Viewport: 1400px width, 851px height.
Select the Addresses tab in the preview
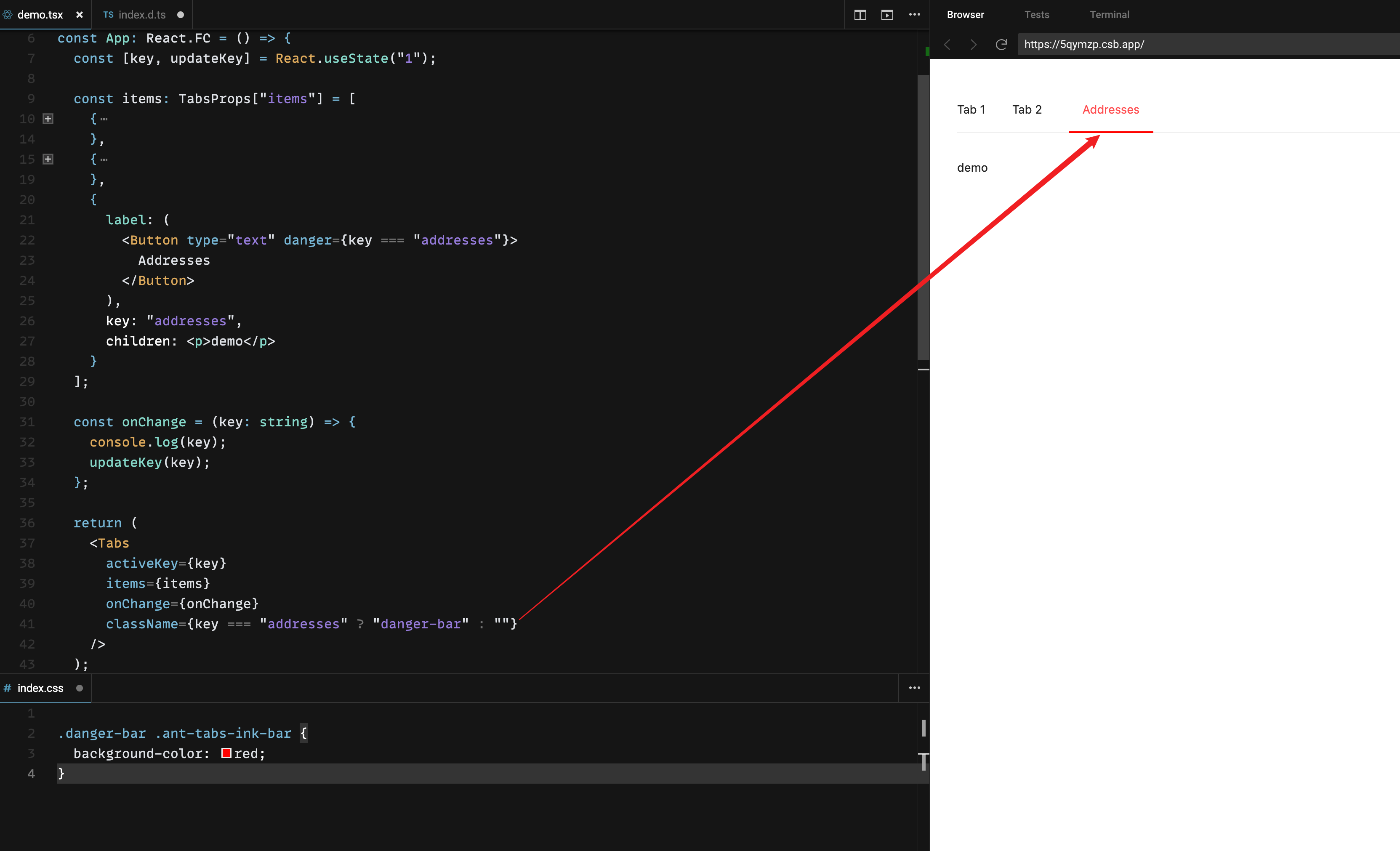[1110, 109]
